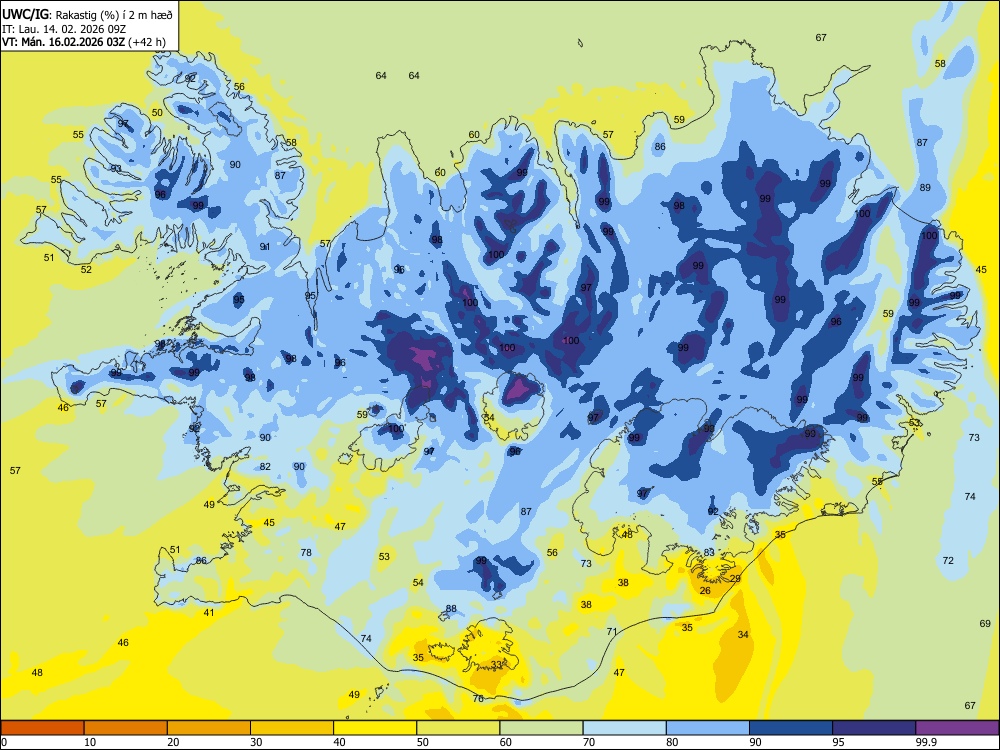
Task: Click the map humidity value '69'
Action: pyautogui.click(x=985, y=623)
